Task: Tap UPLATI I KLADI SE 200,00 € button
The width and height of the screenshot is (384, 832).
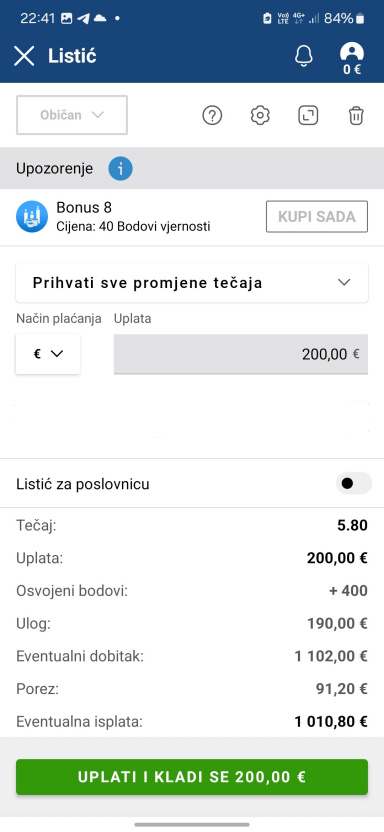Action: [x=192, y=777]
